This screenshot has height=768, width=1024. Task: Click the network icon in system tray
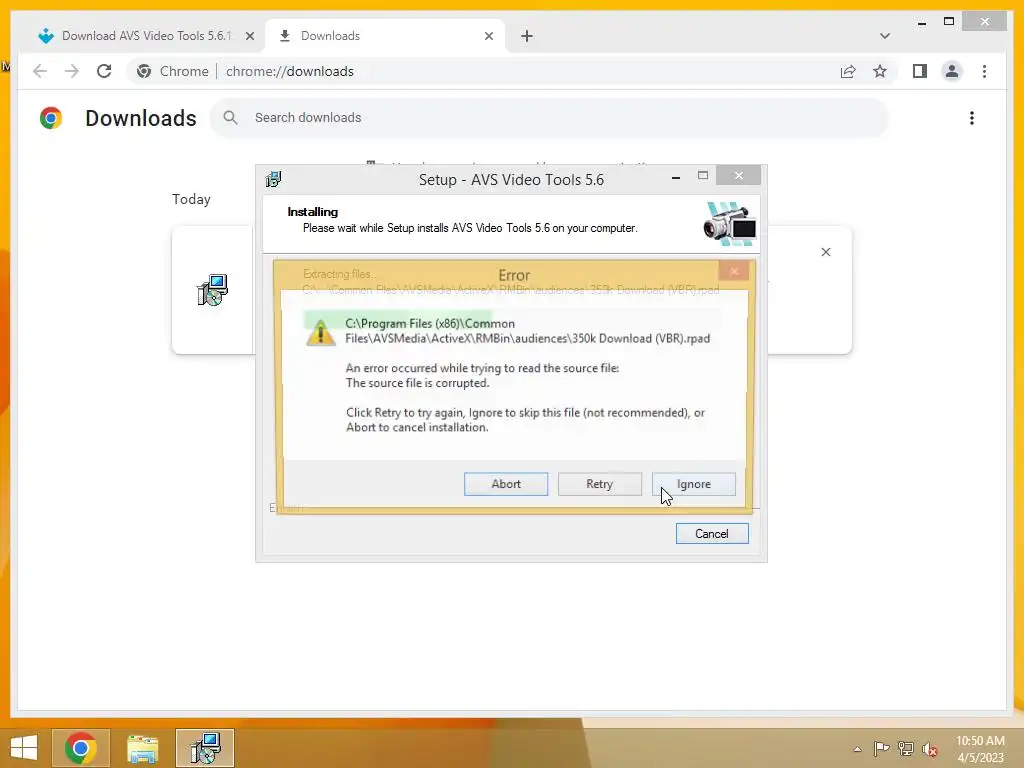point(906,748)
